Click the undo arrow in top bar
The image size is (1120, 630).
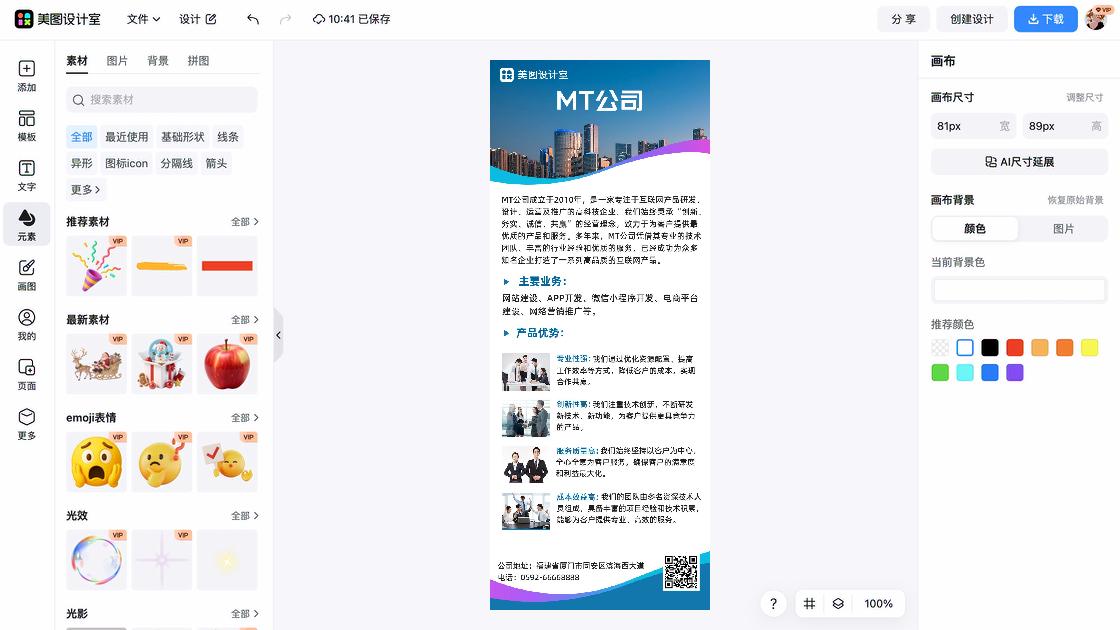click(251, 18)
